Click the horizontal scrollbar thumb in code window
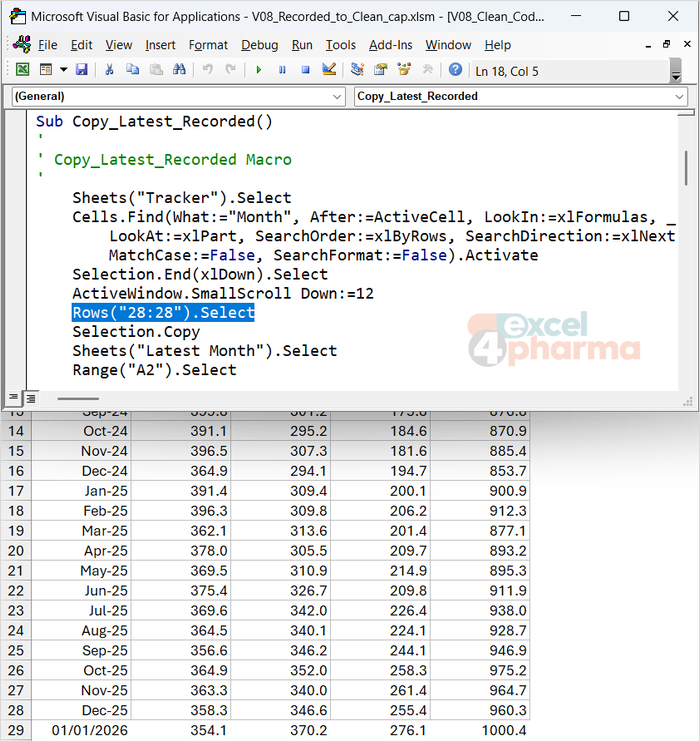This screenshot has width=700, height=742. pos(78,398)
